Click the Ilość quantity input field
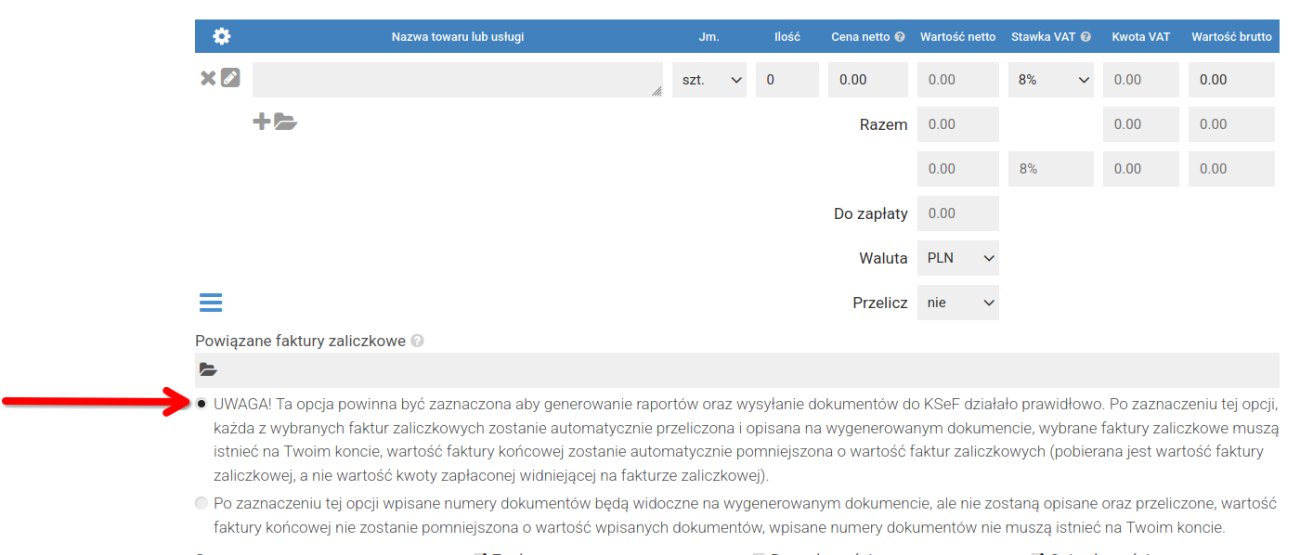 (x=787, y=80)
